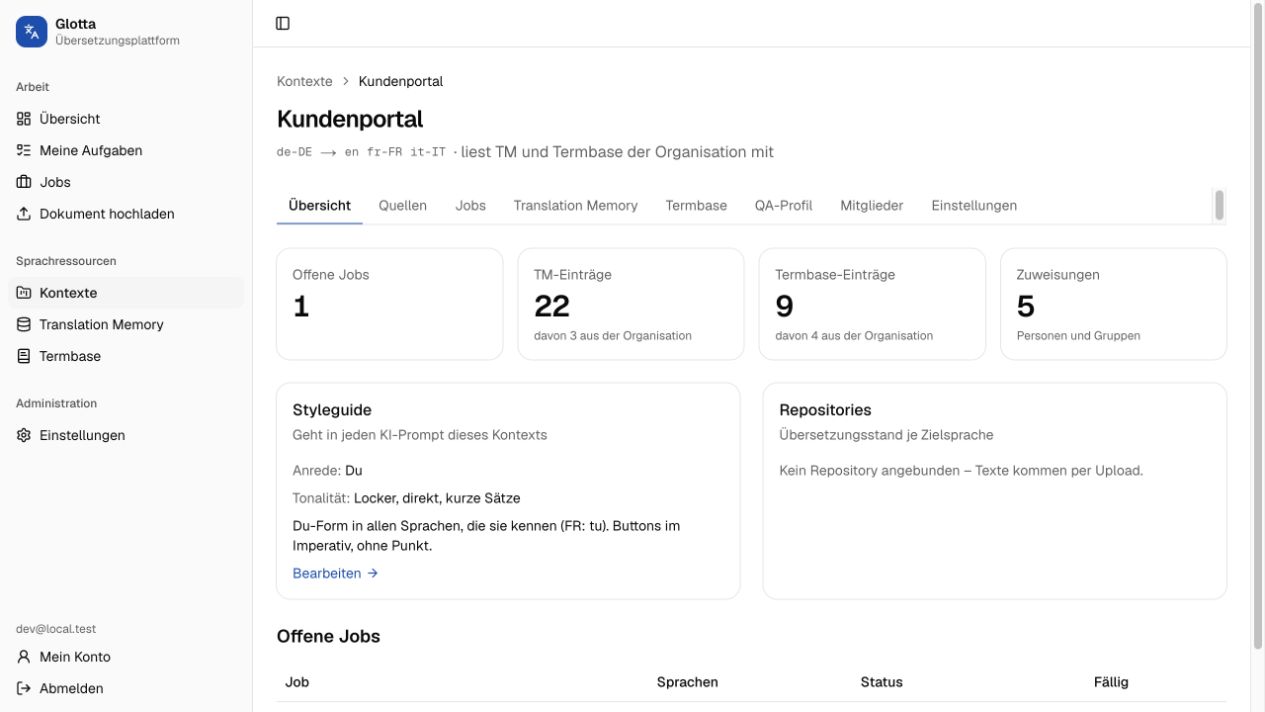This screenshot has width=1265, height=712.
Task: Open Termbase in the sidebar
Action: click(126, 356)
